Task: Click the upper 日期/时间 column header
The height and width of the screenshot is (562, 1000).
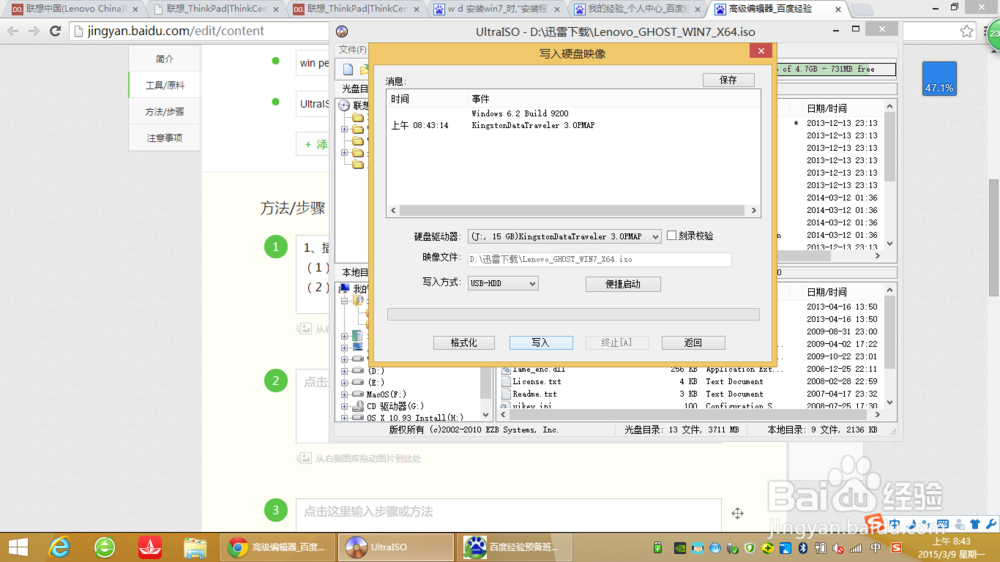Action: click(x=827, y=108)
